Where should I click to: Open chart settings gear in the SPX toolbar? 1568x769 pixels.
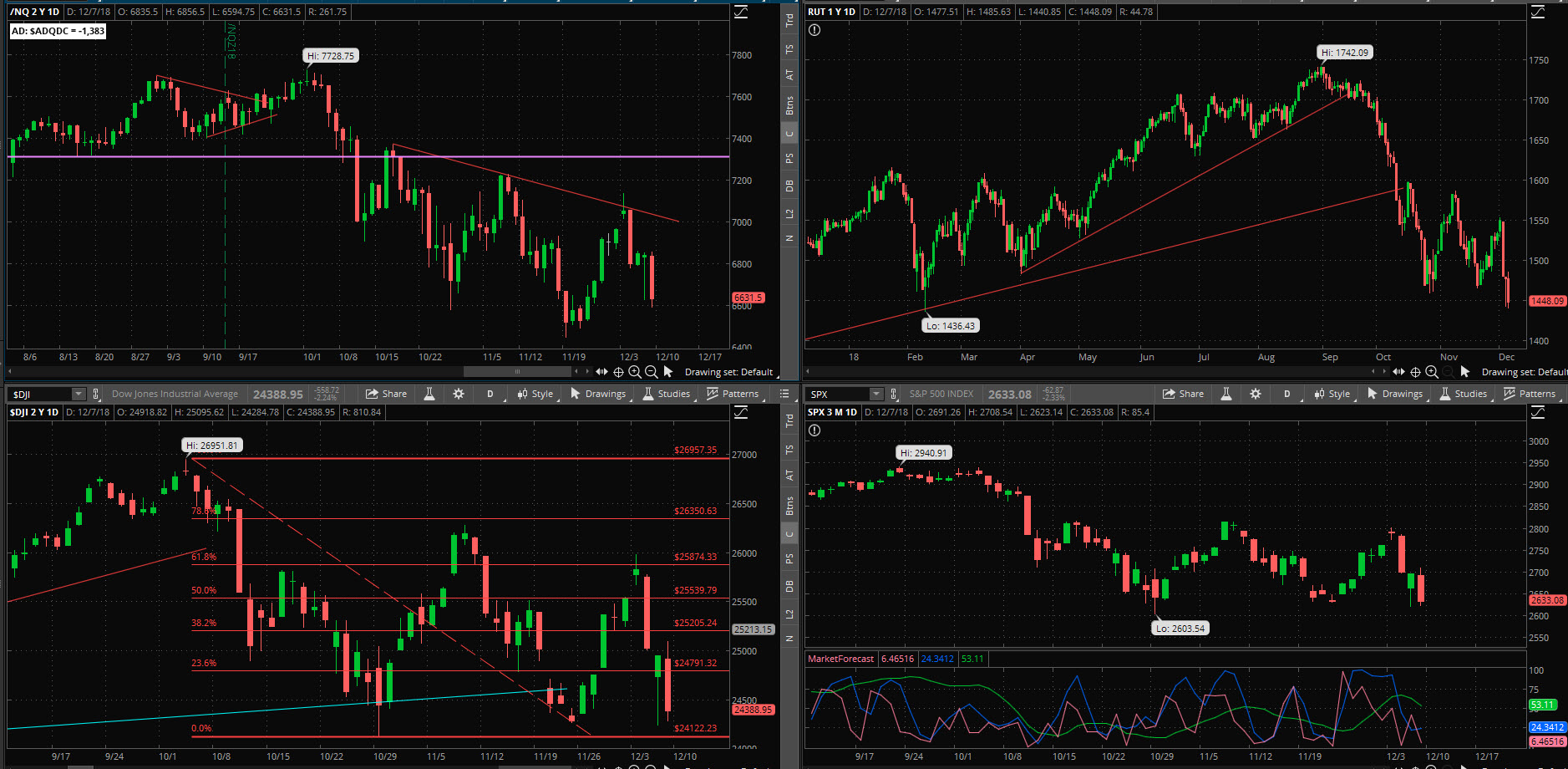(1256, 394)
